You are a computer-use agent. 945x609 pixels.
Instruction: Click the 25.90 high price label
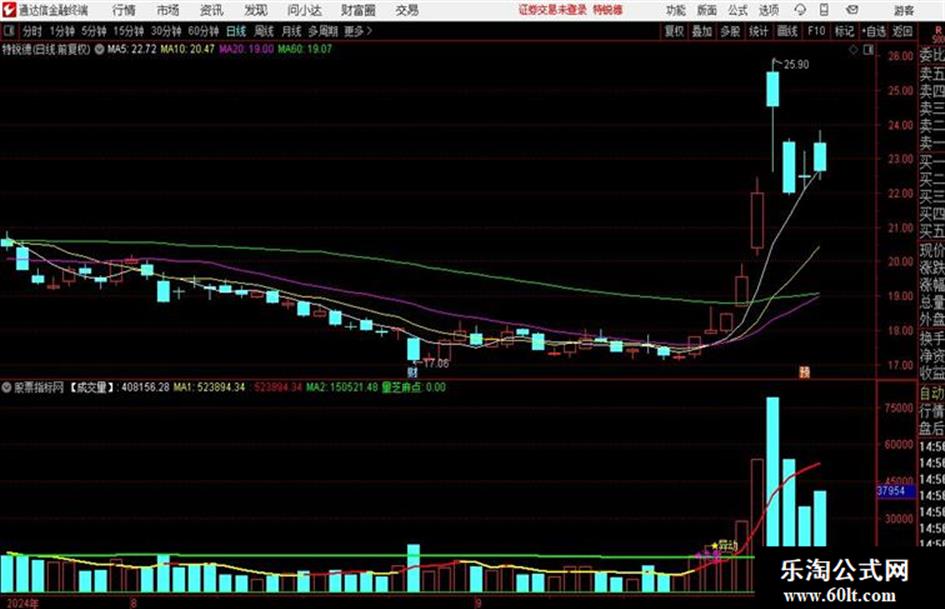click(796, 65)
